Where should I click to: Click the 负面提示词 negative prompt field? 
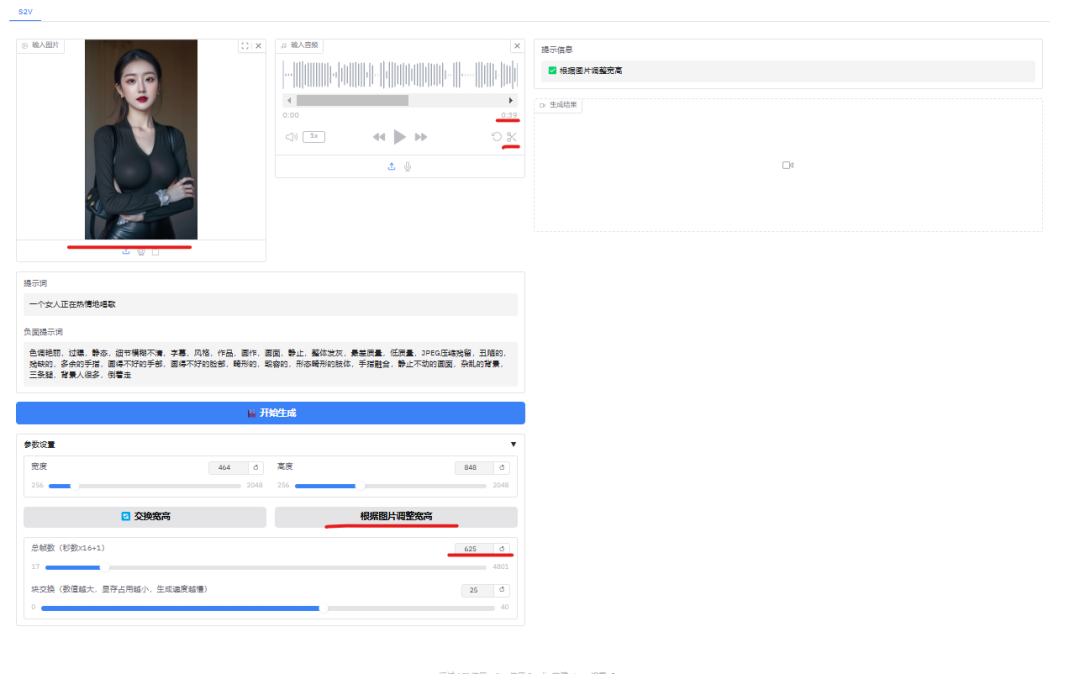[x=271, y=364]
